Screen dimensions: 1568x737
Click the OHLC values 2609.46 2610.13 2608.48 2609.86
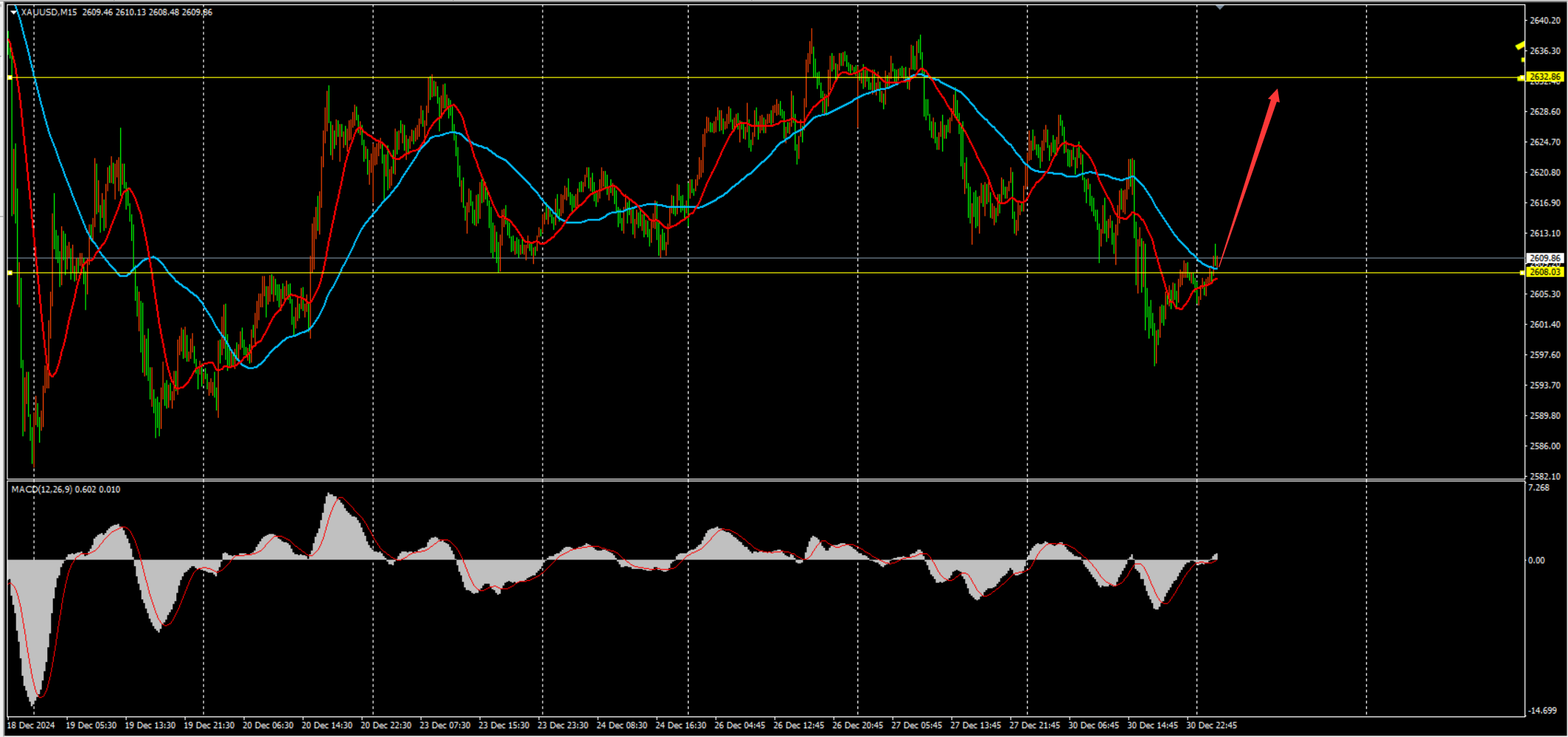coord(147,12)
